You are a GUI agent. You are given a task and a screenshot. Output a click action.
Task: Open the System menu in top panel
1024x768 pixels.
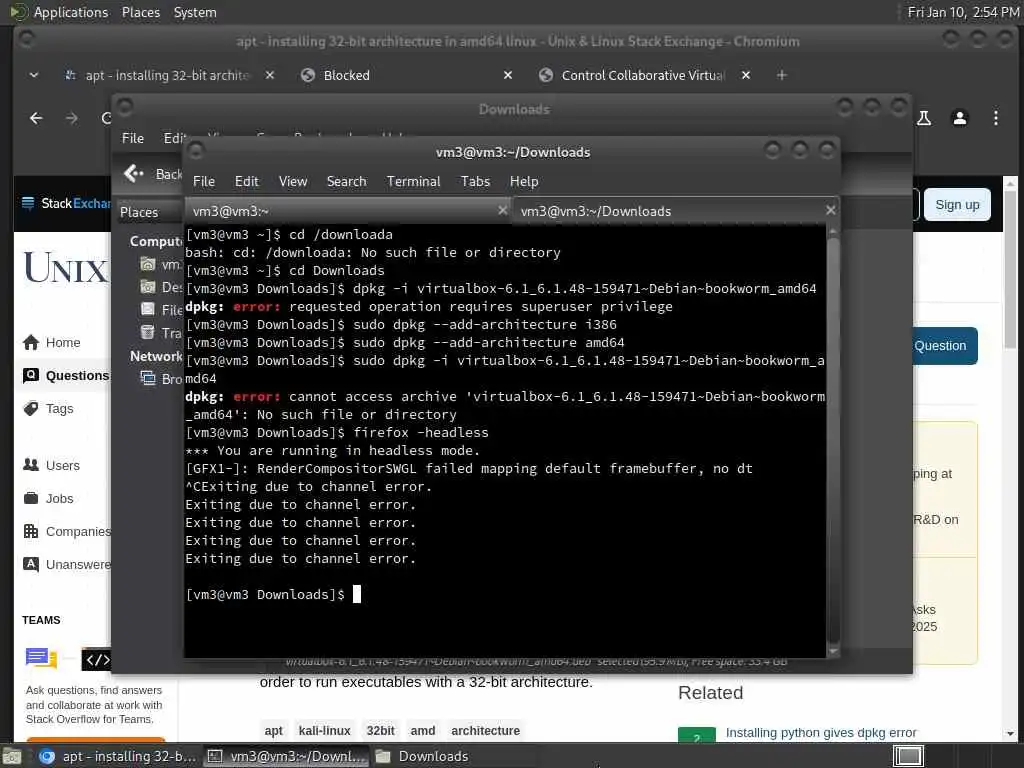click(195, 12)
